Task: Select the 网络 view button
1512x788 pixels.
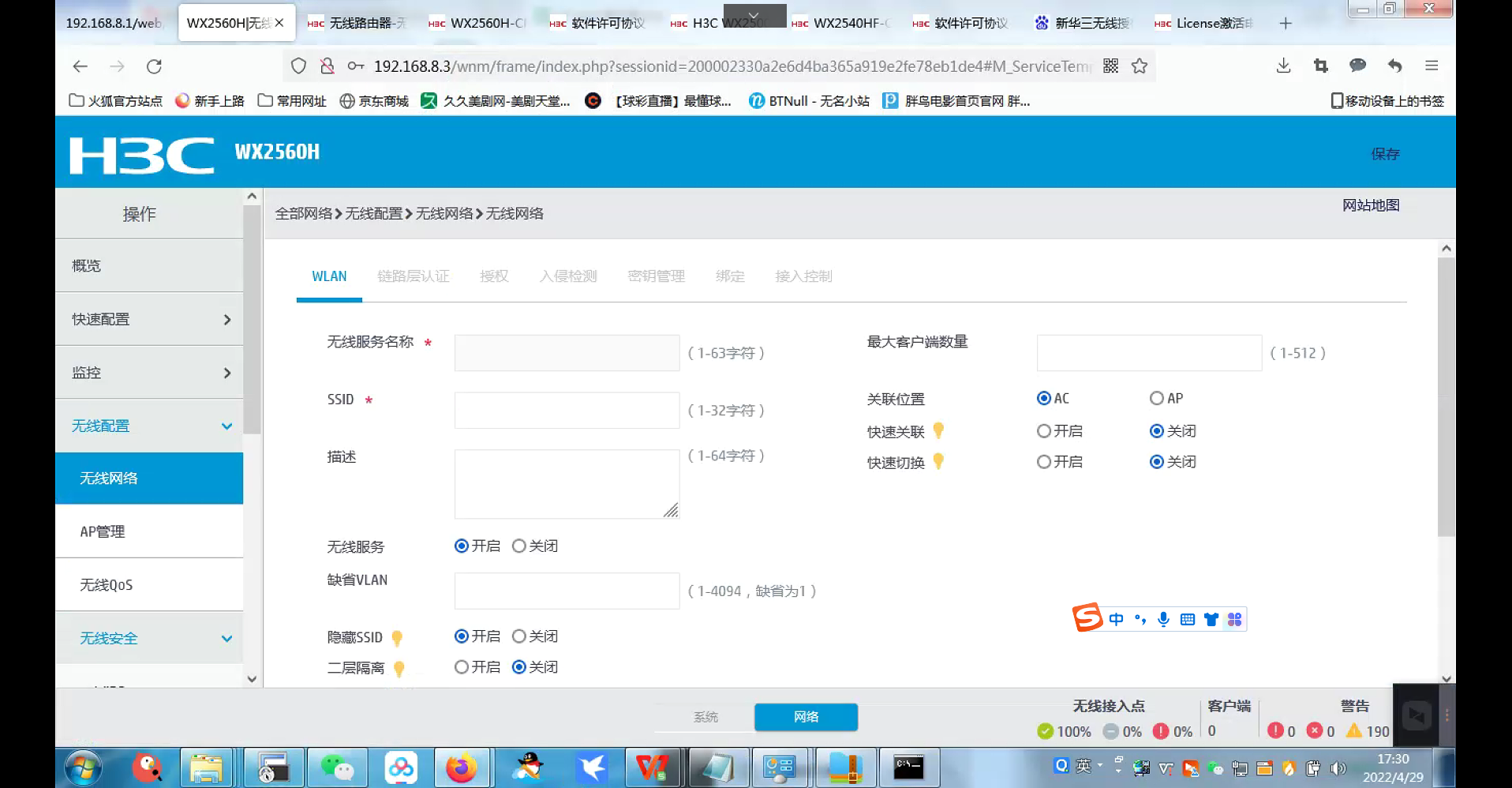Action: tap(806, 717)
